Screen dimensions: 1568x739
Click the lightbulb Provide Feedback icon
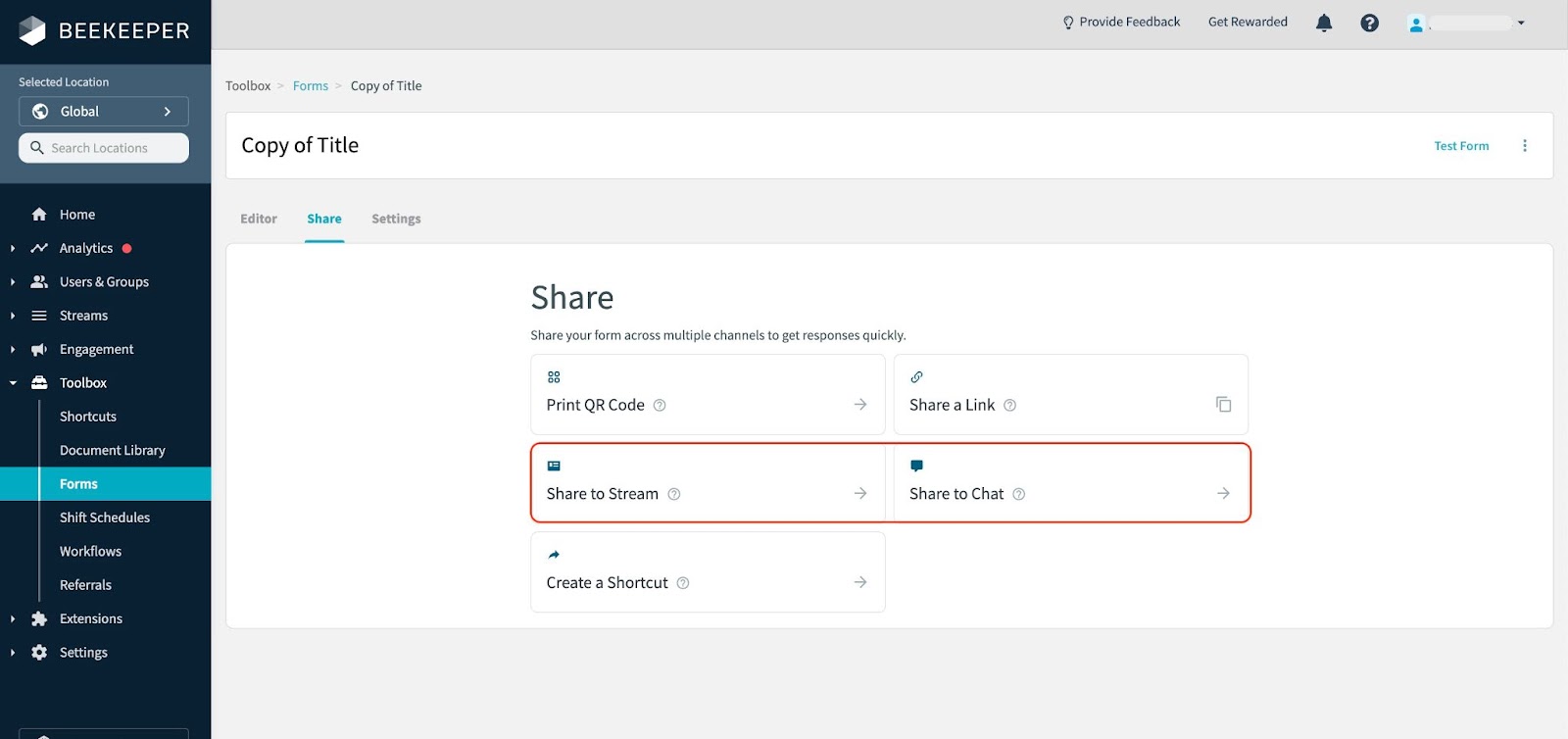1068,23
